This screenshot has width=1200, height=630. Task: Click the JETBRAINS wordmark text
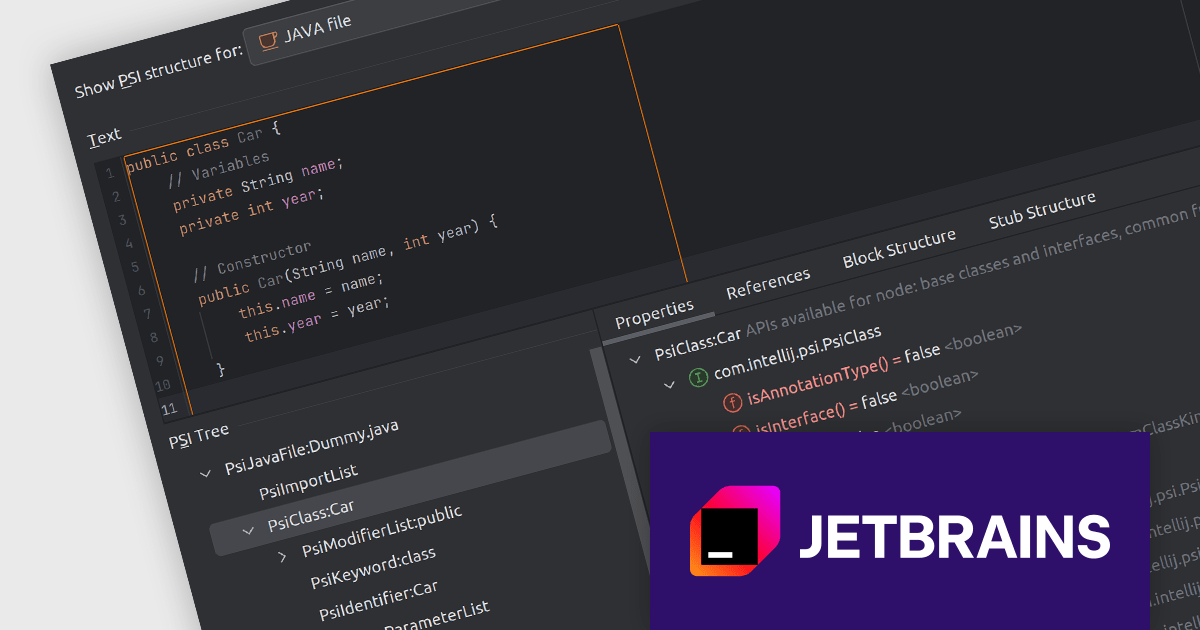(x=953, y=536)
